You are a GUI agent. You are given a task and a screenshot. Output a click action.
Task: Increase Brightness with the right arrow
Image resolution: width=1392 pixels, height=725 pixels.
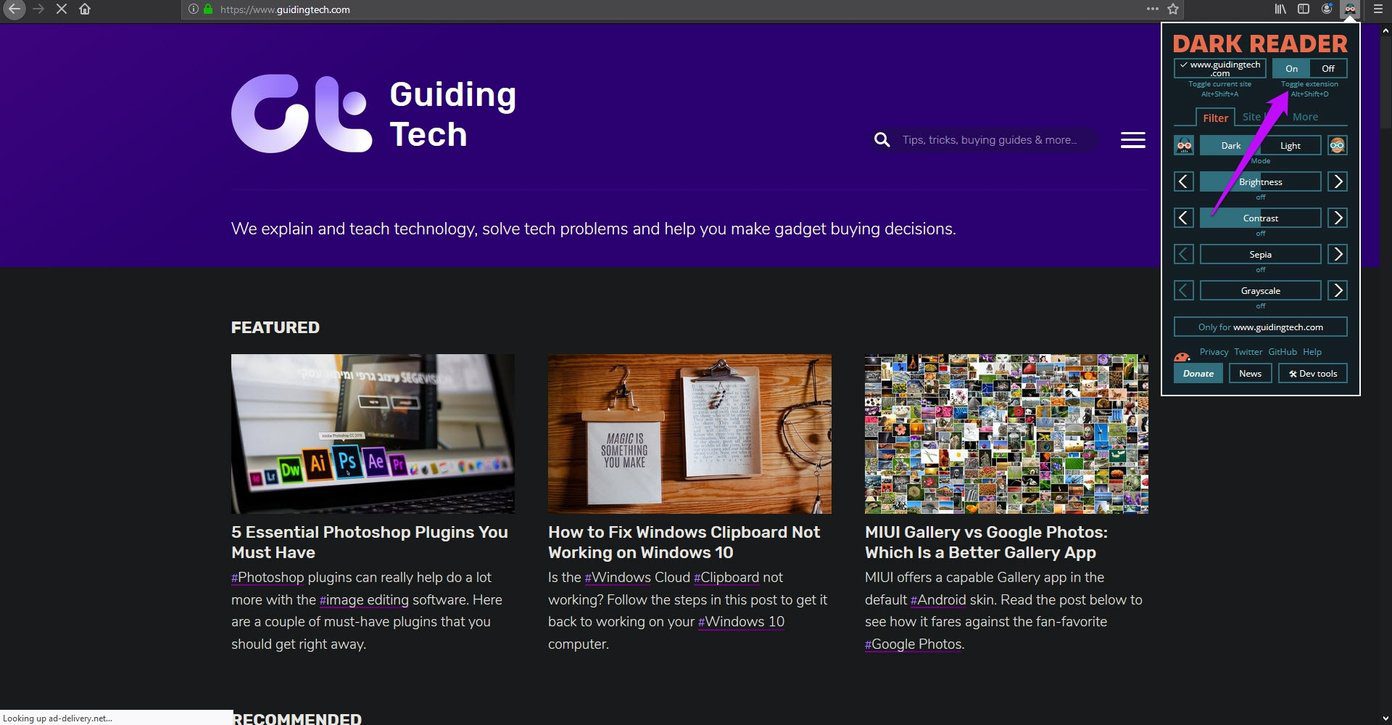click(1338, 182)
